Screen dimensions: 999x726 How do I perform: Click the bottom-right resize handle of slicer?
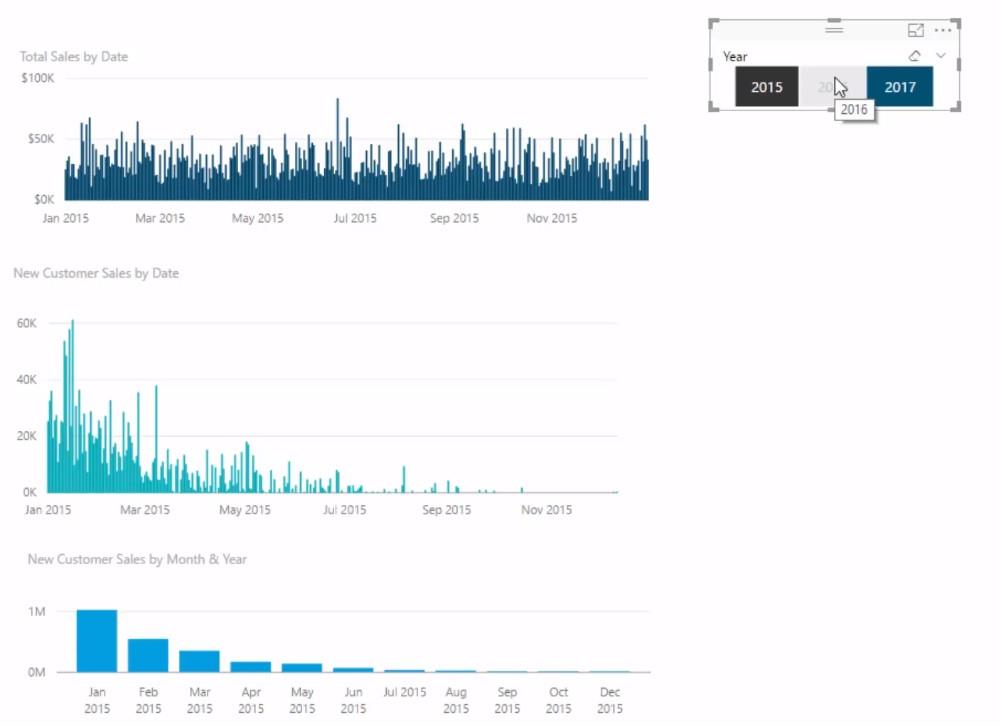click(956, 108)
